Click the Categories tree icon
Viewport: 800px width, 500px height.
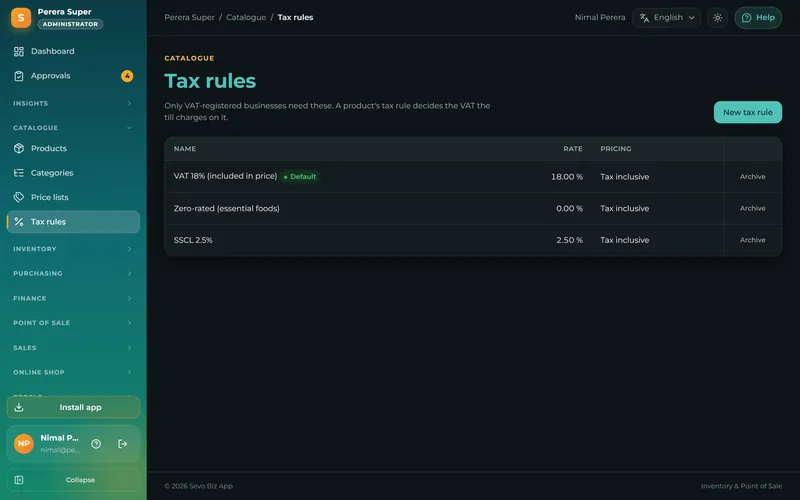[19, 173]
